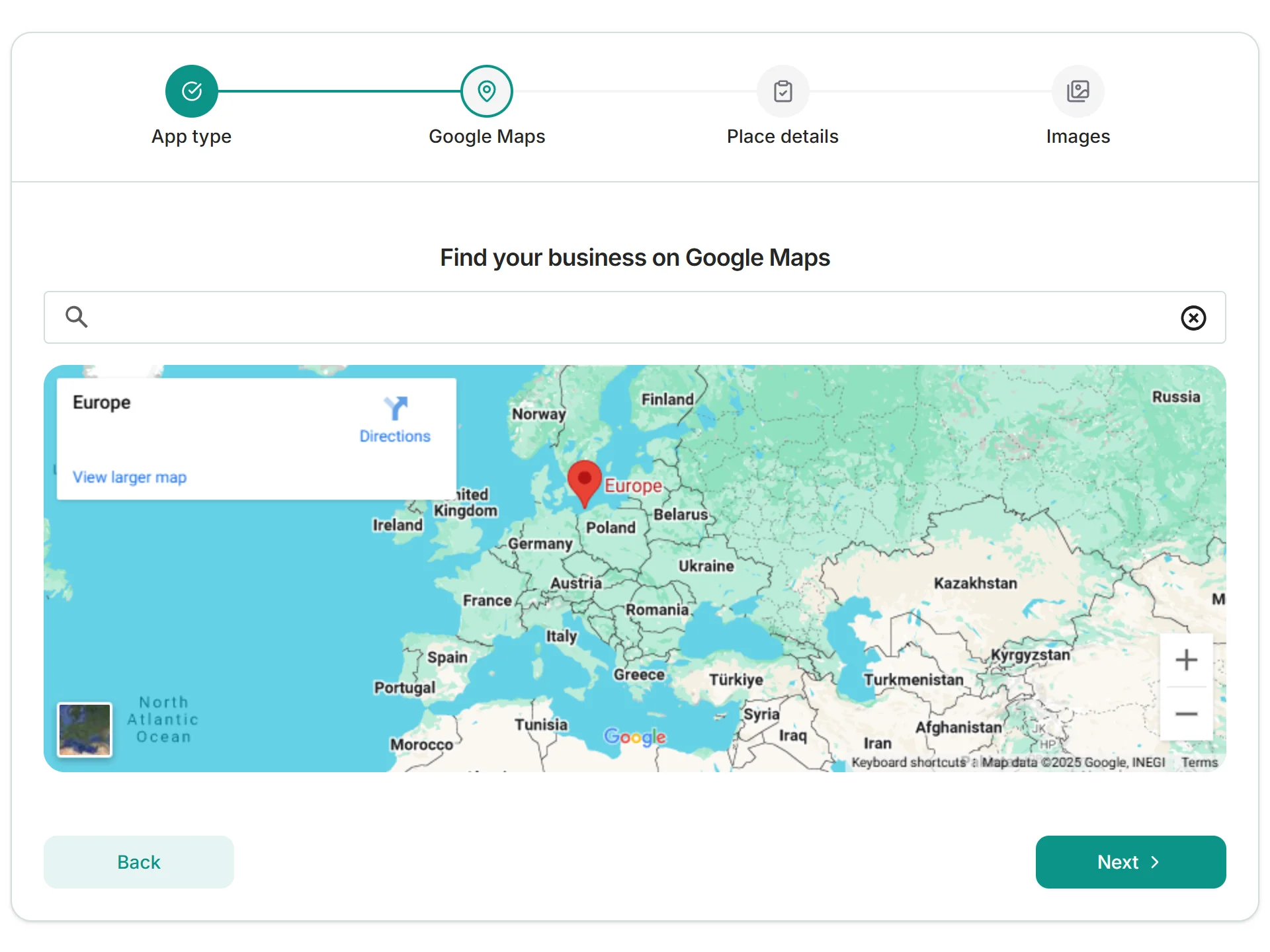Click the Romania label on map
This screenshot has width=1270, height=952.
[x=657, y=610]
